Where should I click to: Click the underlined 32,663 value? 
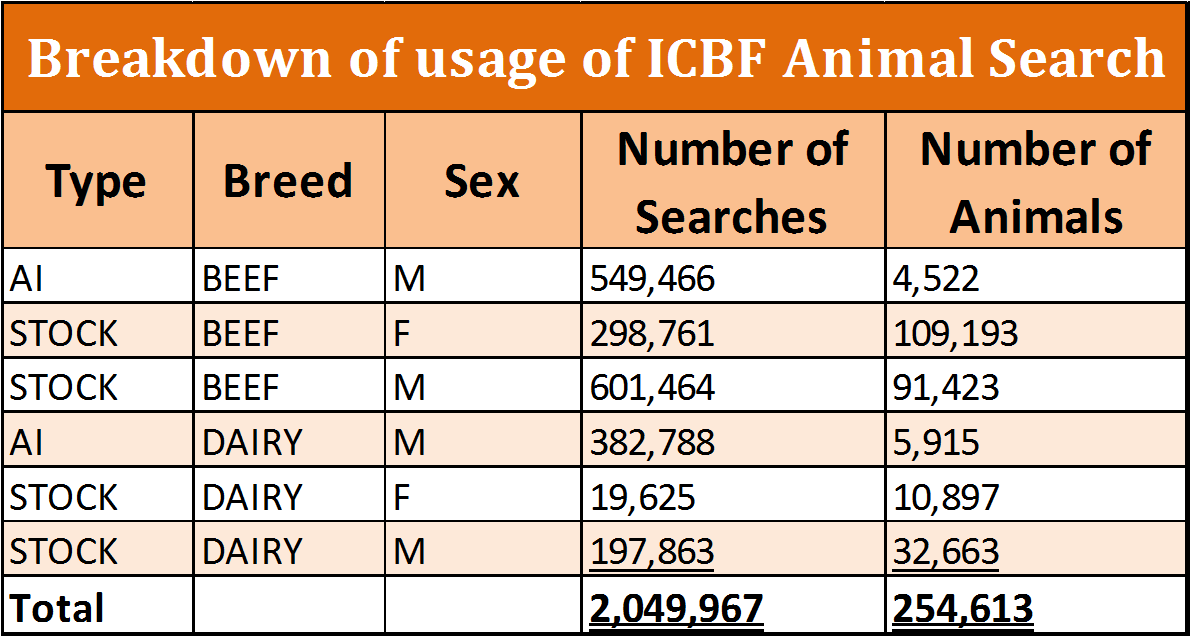pos(946,552)
